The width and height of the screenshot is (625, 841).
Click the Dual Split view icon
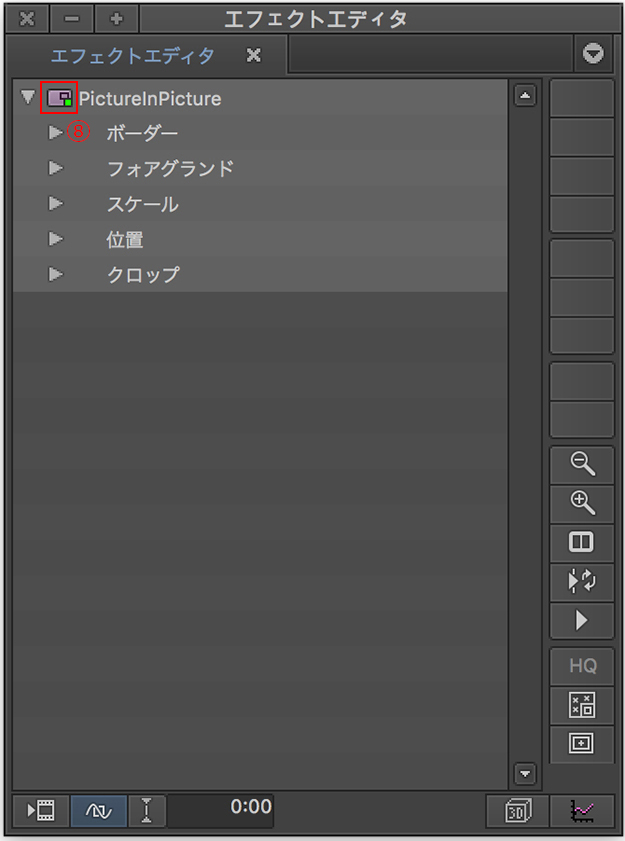tap(581, 542)
